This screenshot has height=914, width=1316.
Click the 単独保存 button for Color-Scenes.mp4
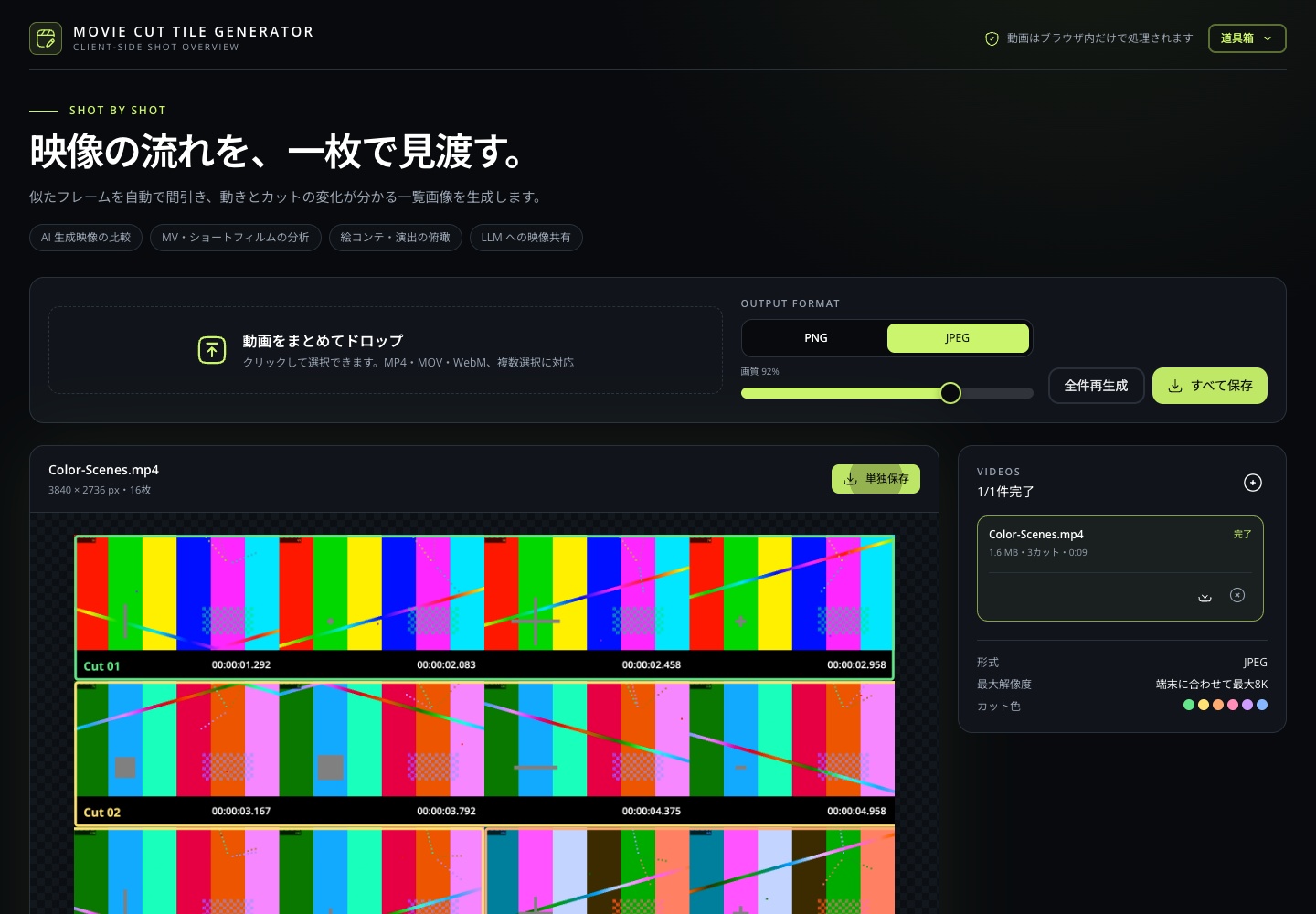pyautogui.click(x=876, y=479)
